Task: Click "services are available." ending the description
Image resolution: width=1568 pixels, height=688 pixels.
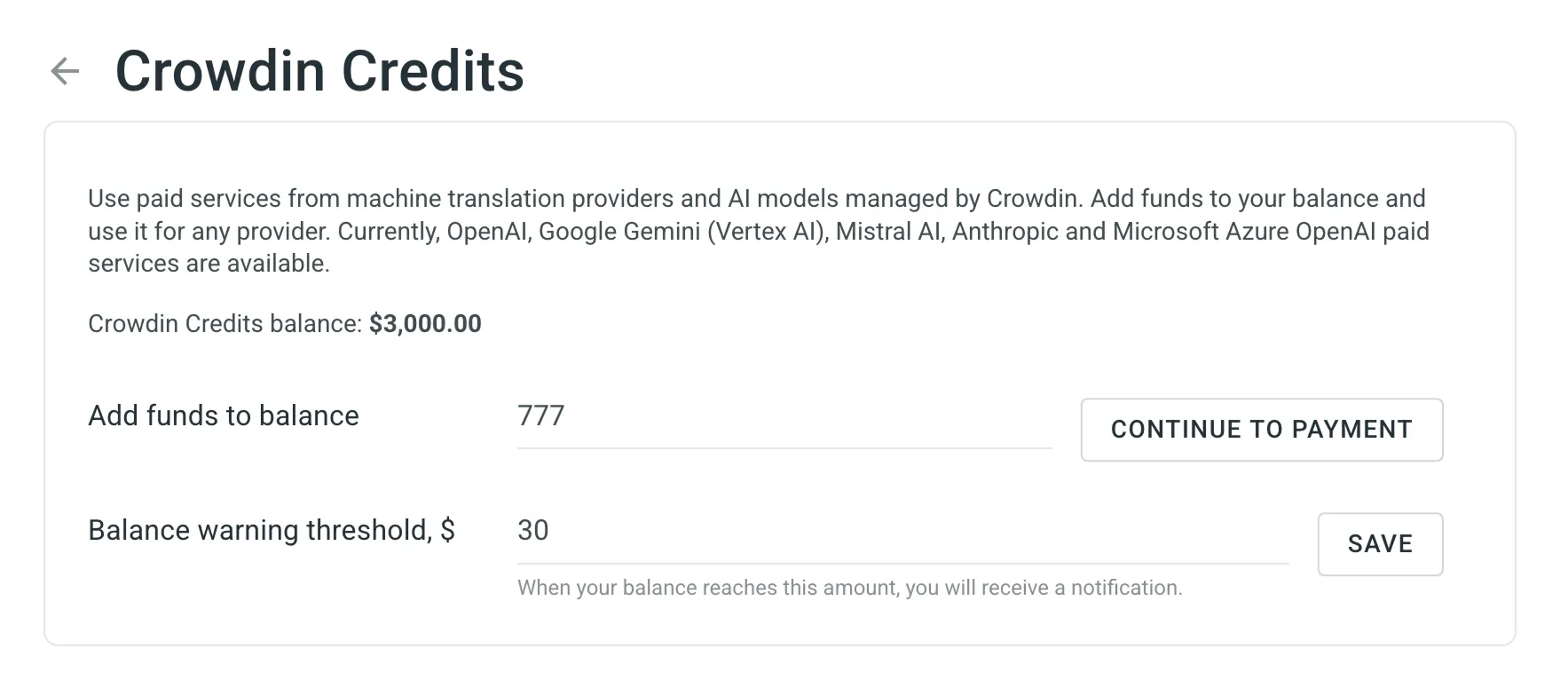Action: 209,264
